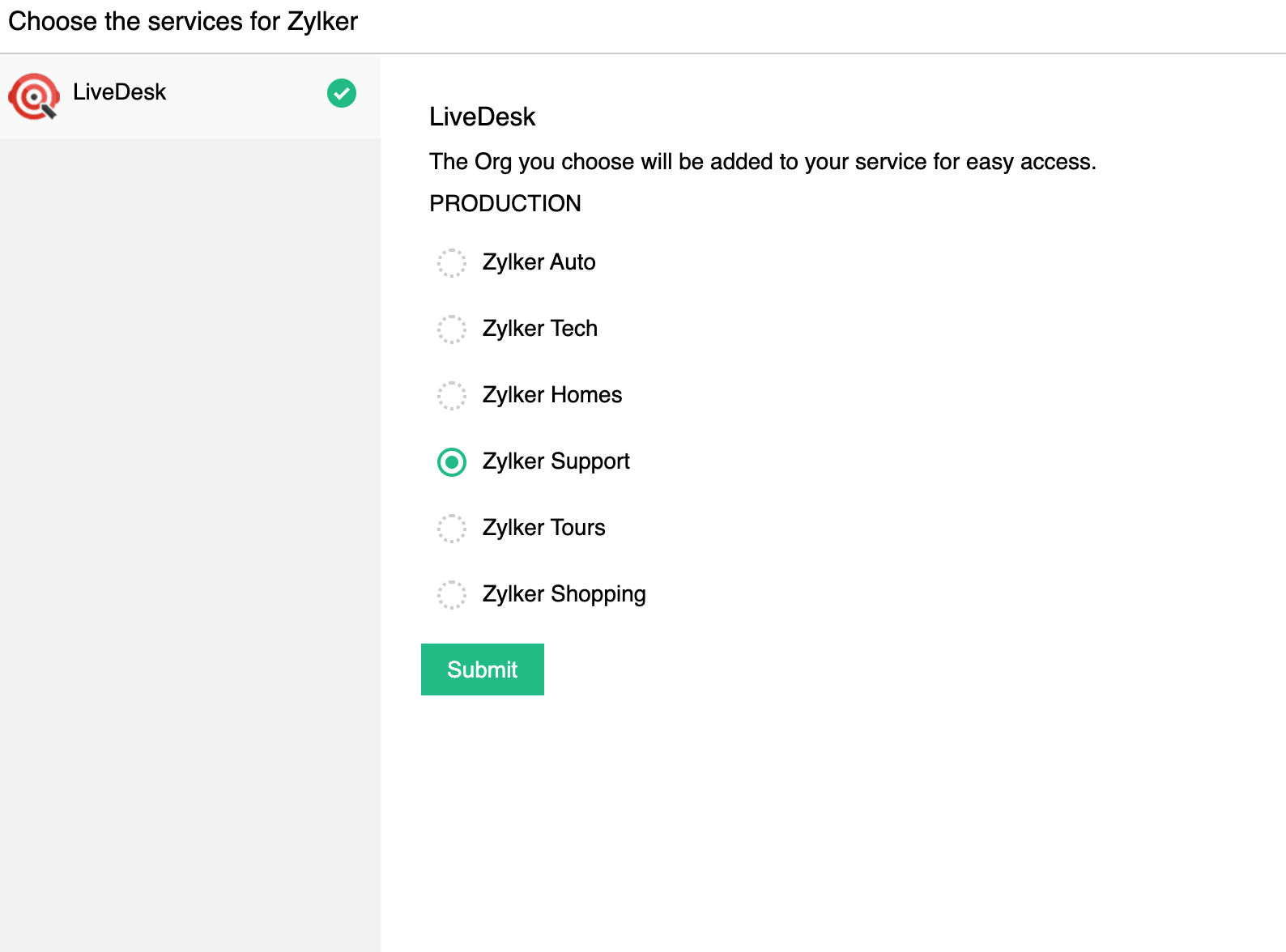Click the Org description sentence
The width and height of the screenshot is (1286, 952).
762,162
